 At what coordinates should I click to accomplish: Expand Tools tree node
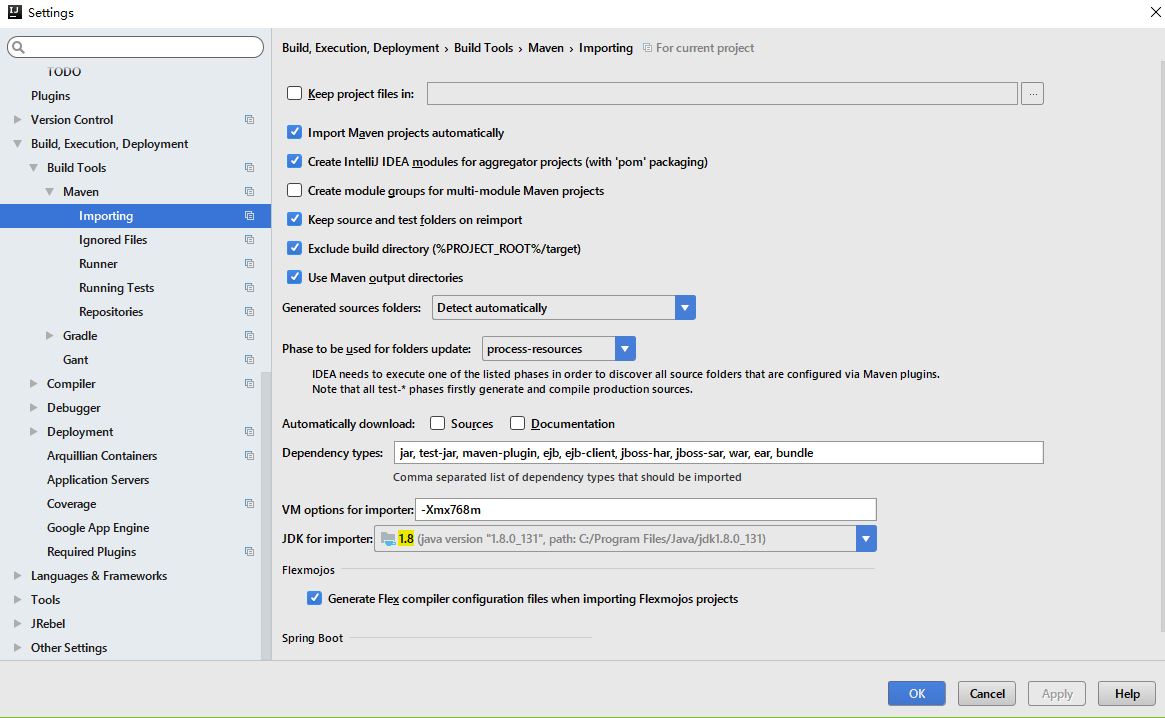click(x=17, y=600)
